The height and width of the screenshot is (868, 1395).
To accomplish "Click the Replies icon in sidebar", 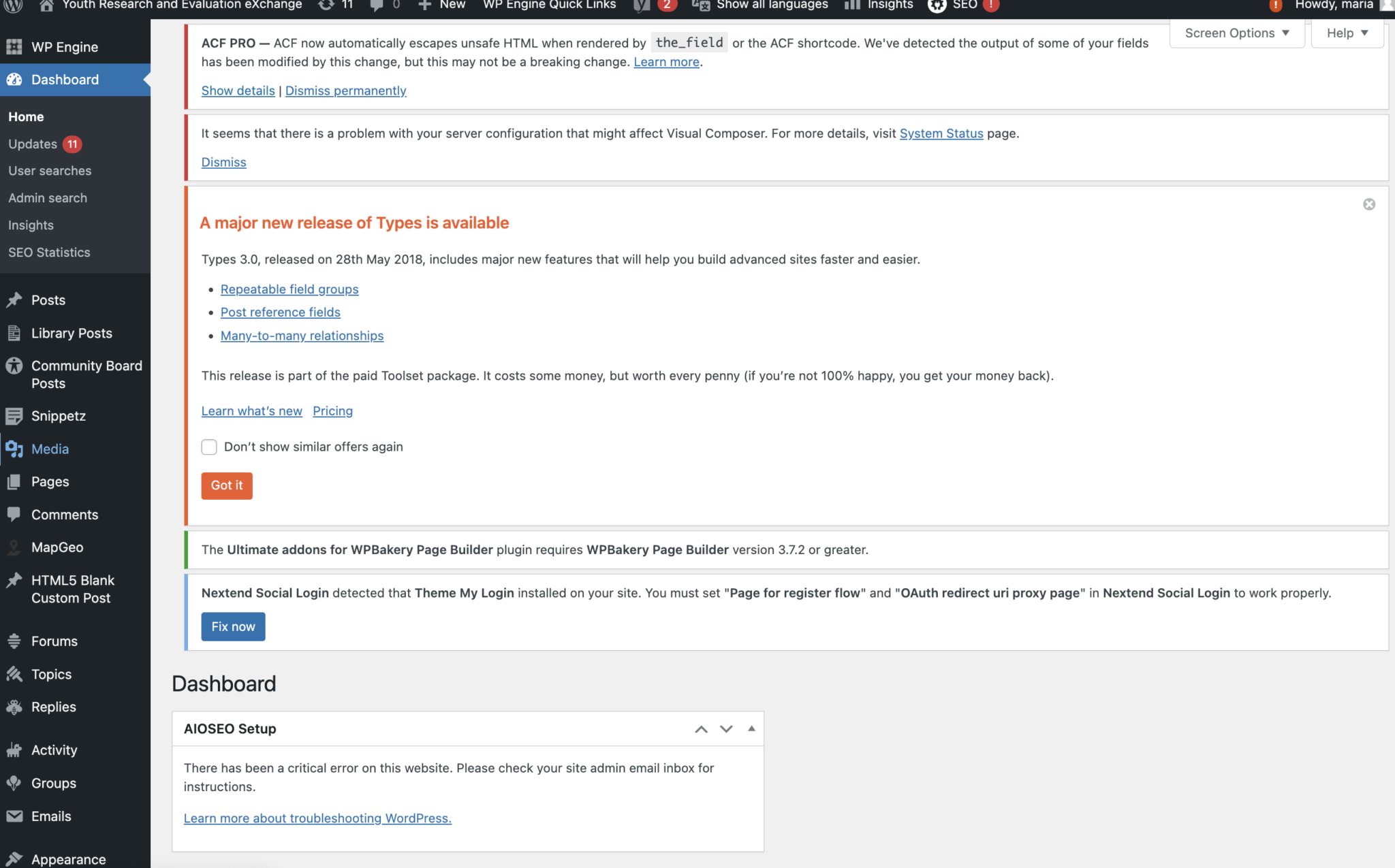I will coord(14,707).
